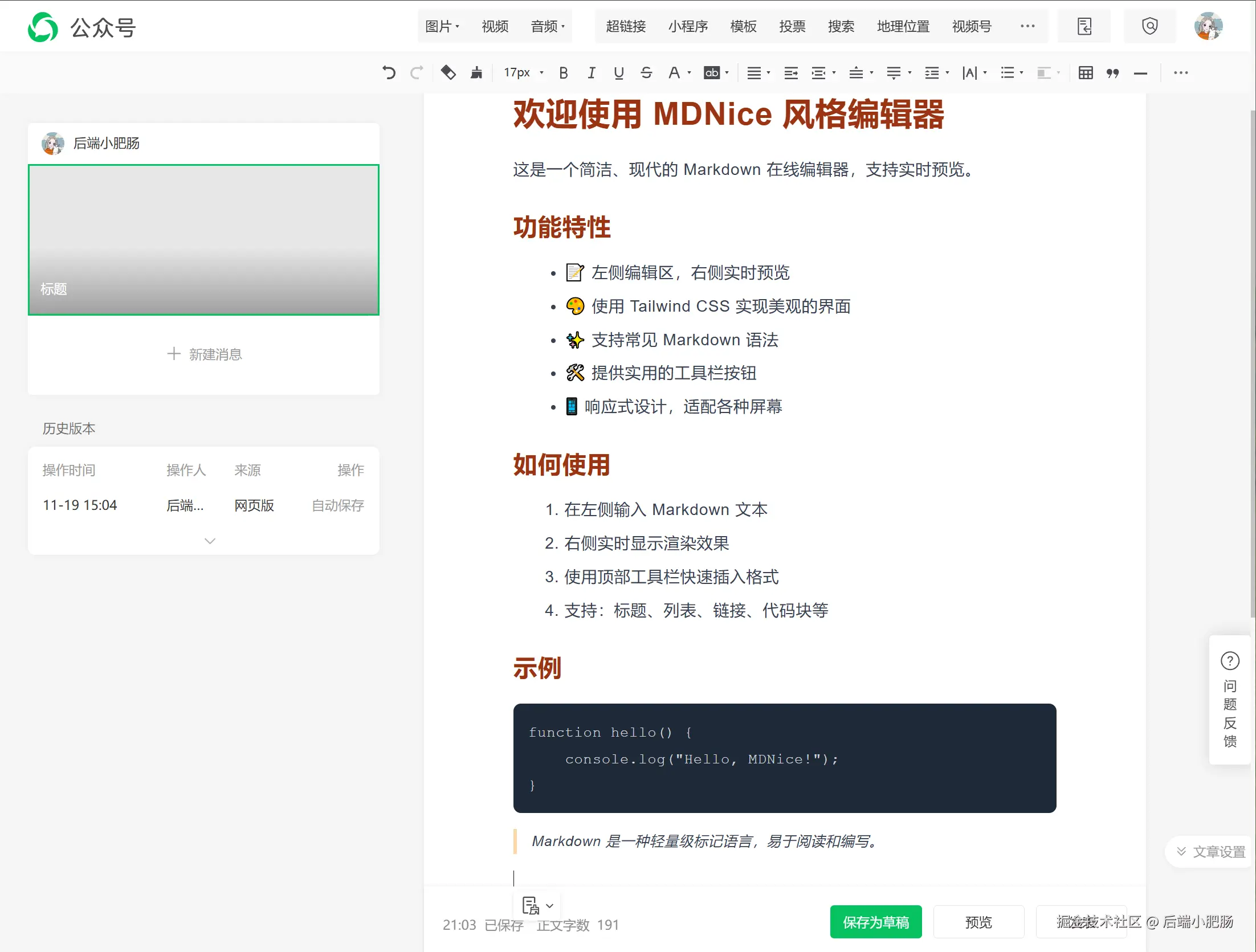
Task: Toggle strikethrough formatting
Action: 646,72
